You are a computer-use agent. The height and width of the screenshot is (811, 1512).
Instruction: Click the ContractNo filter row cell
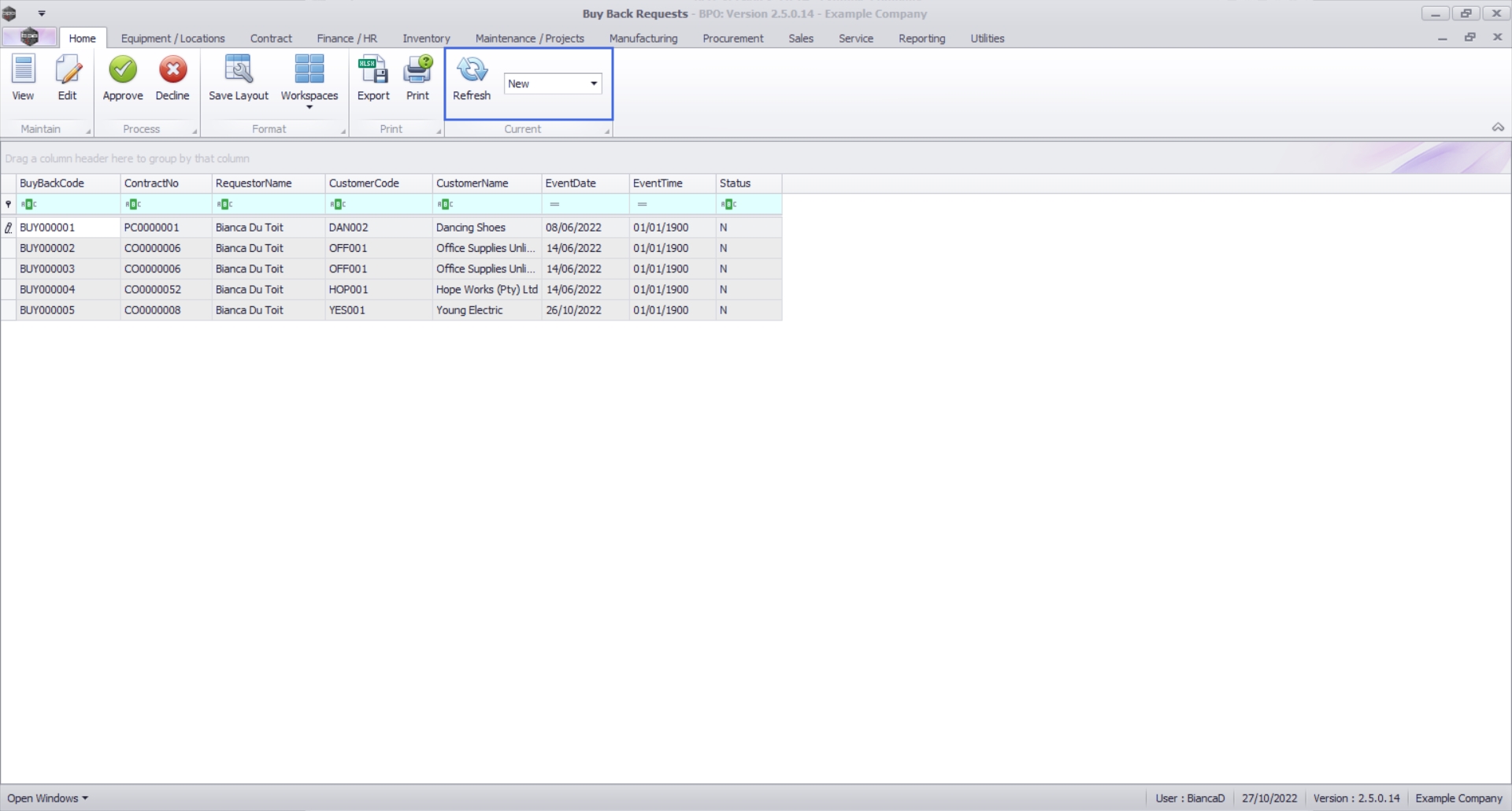coord(166,204)
